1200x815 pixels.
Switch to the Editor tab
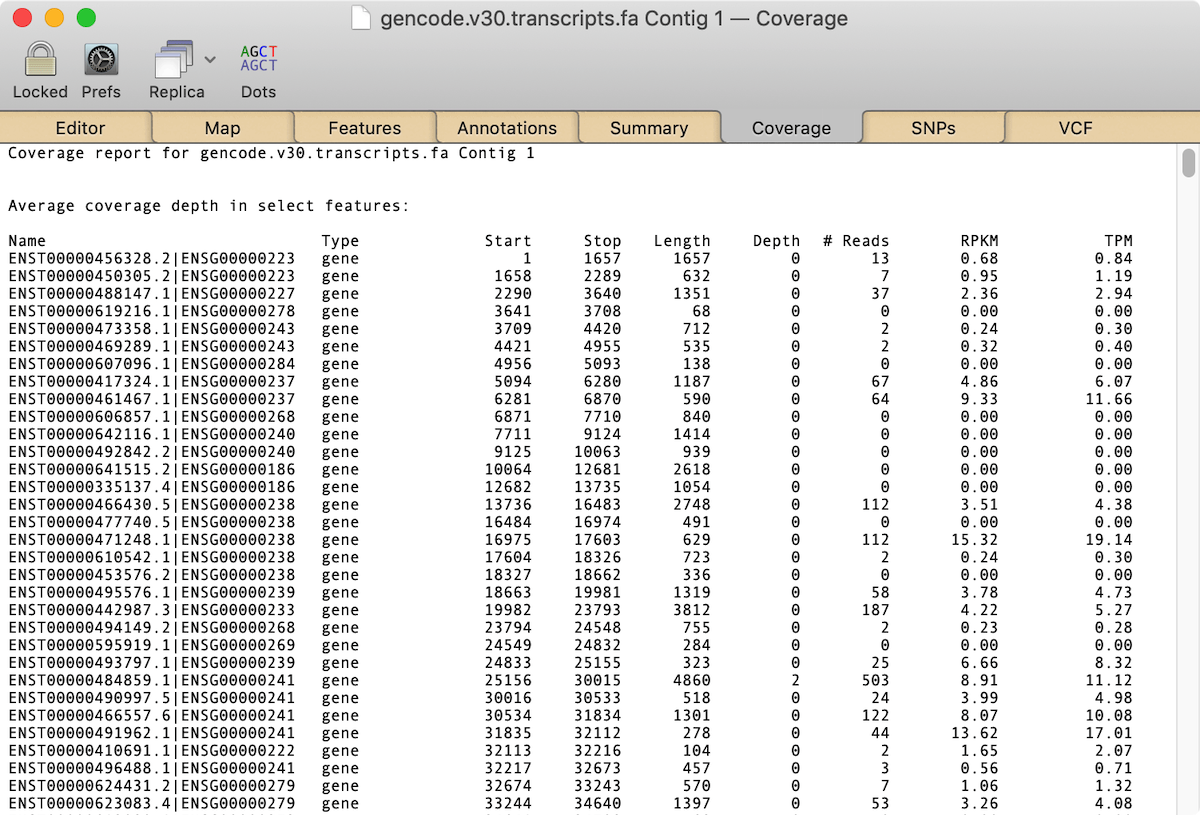(x=80, y=128)
